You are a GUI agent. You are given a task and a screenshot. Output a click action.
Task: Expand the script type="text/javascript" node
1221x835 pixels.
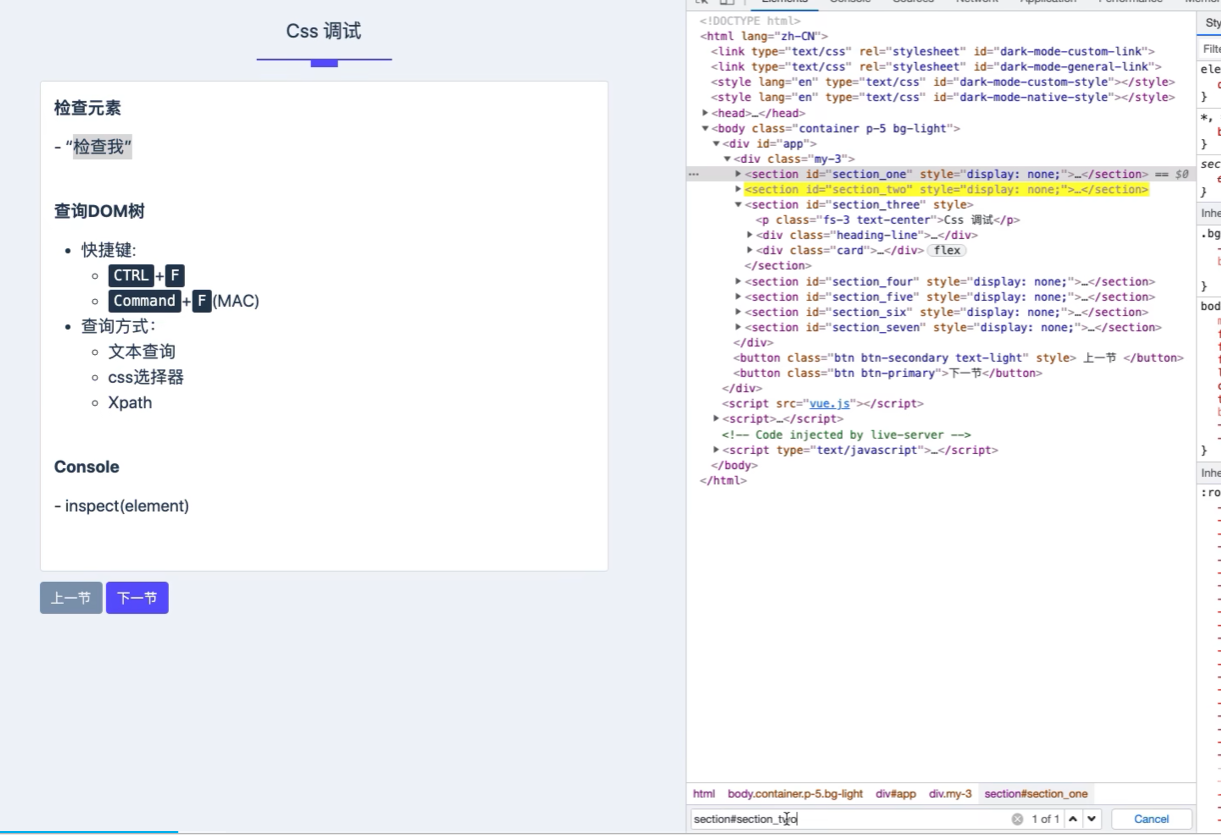coord(716,450)
